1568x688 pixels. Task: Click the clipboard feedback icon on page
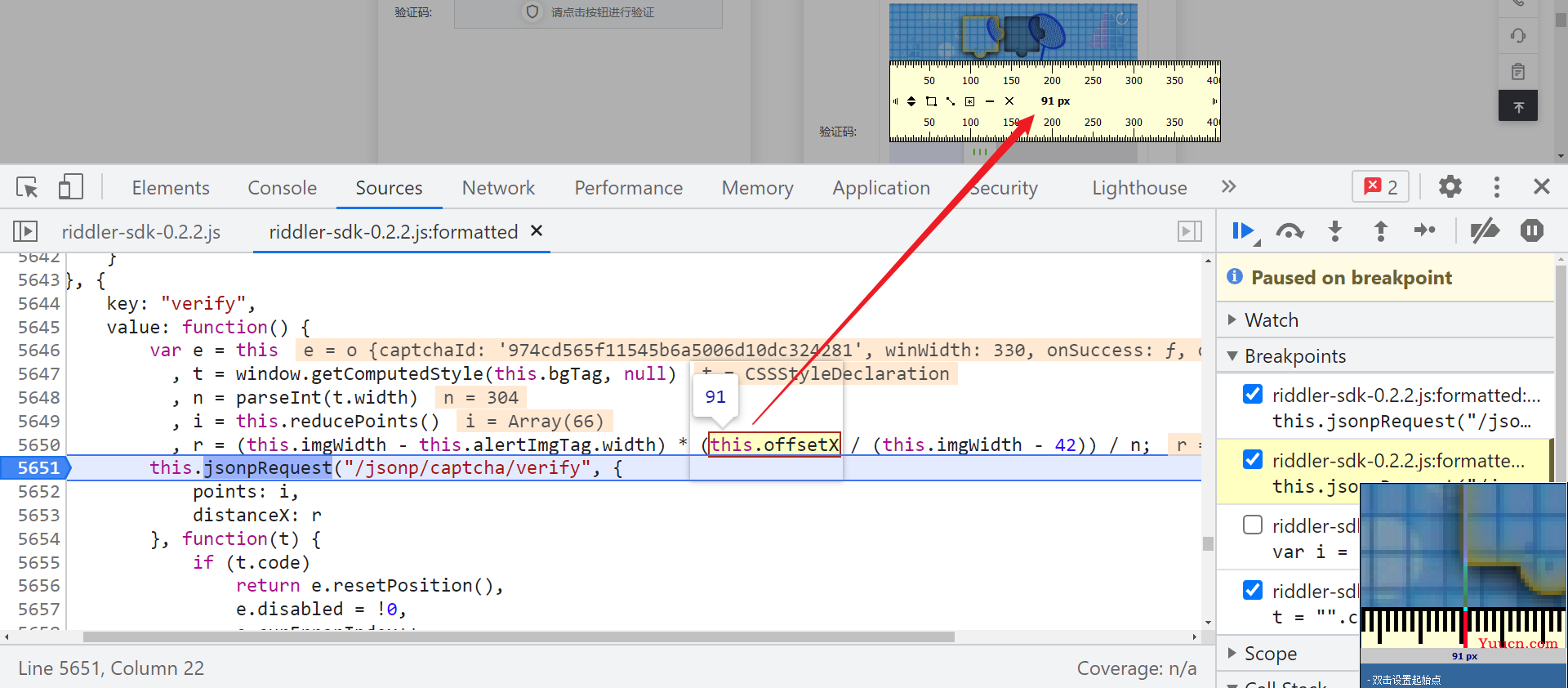click(x=1518, y=72)
